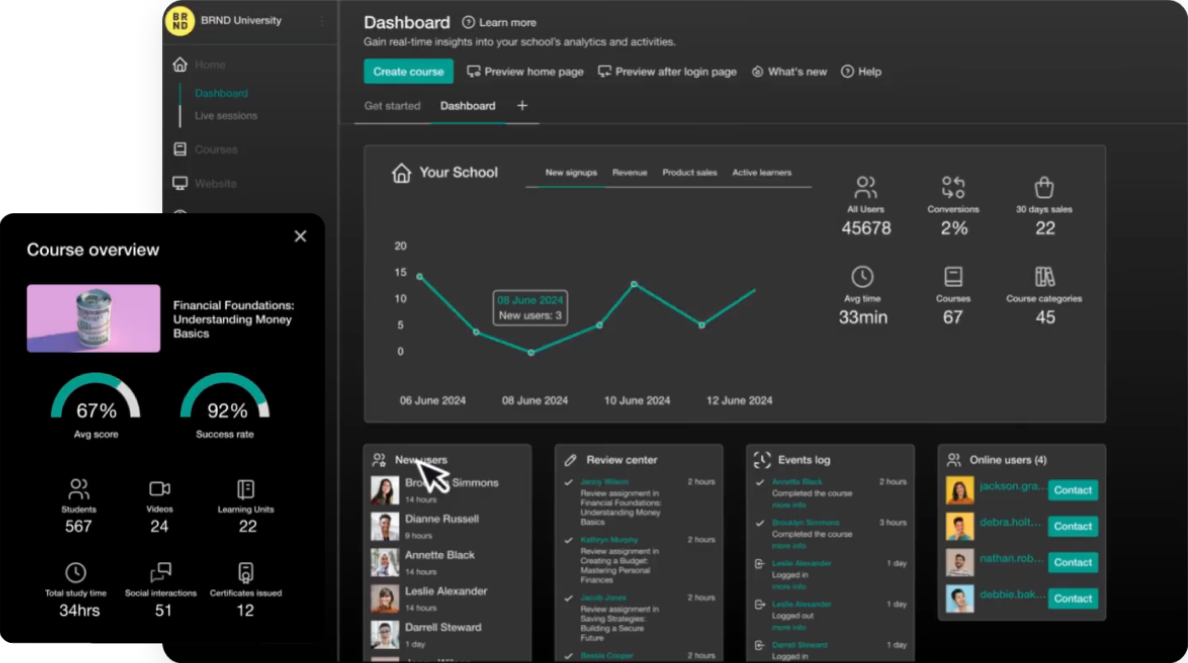Select the Revenue chart tab
The height and width of the screenshot is (663, 1188).
tap(629, 173)
